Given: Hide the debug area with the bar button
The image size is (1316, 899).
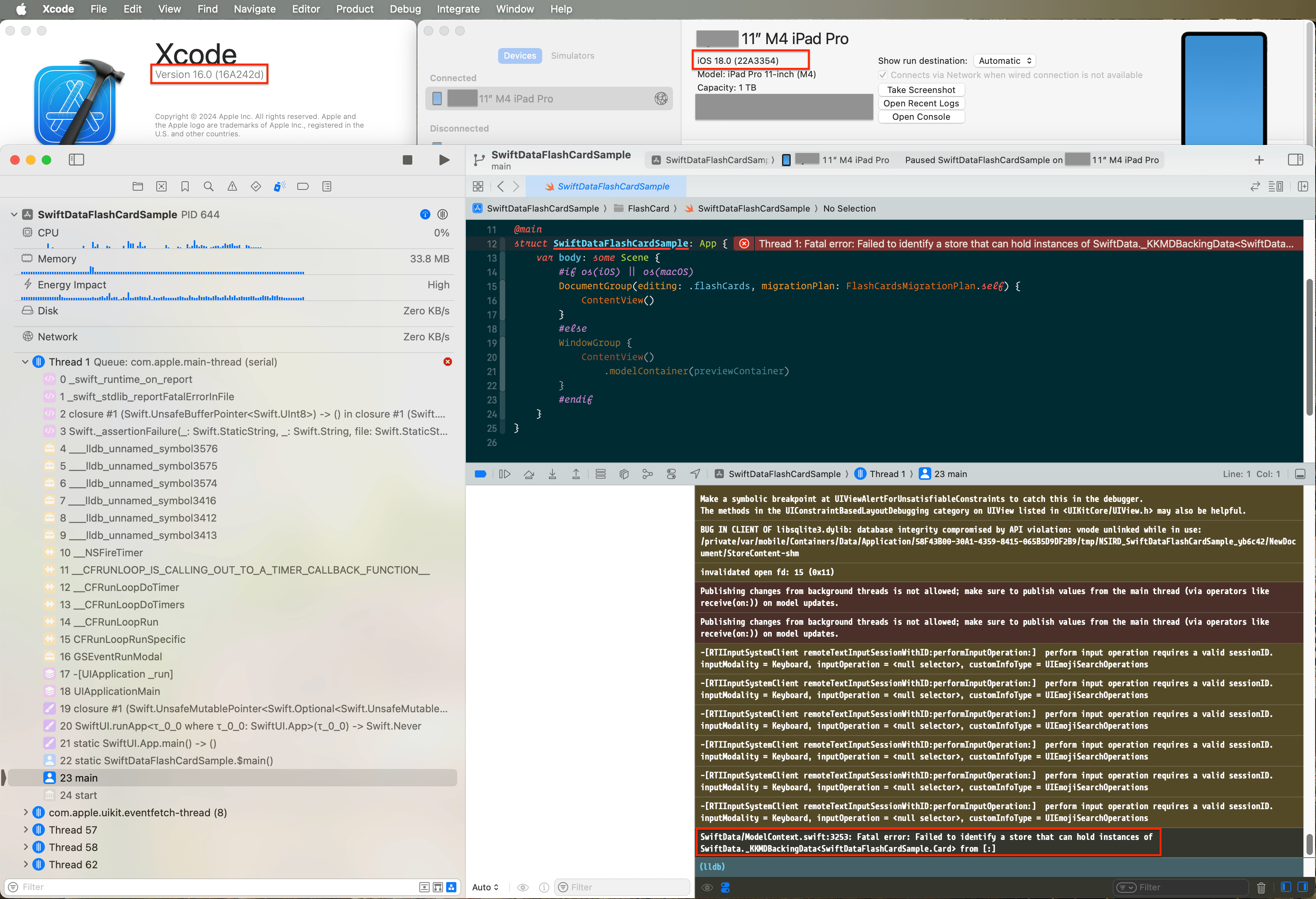Looking at the screenshot, I should (x=1300, y=474).
